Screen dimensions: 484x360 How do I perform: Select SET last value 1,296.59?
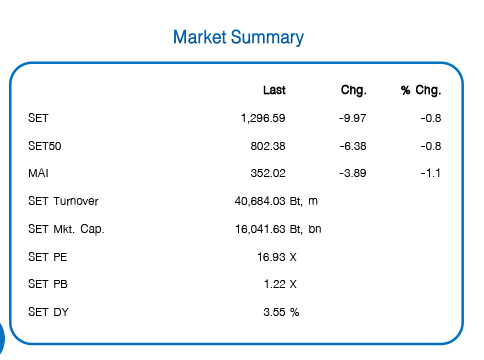pyautogui.click(x=263, y=118)
